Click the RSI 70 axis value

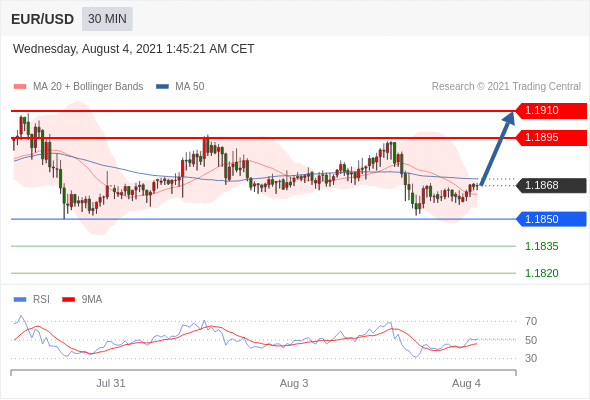(531, 321)
